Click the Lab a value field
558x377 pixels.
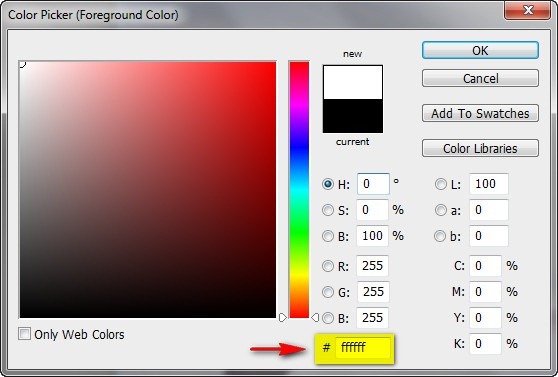coord(489,210)
